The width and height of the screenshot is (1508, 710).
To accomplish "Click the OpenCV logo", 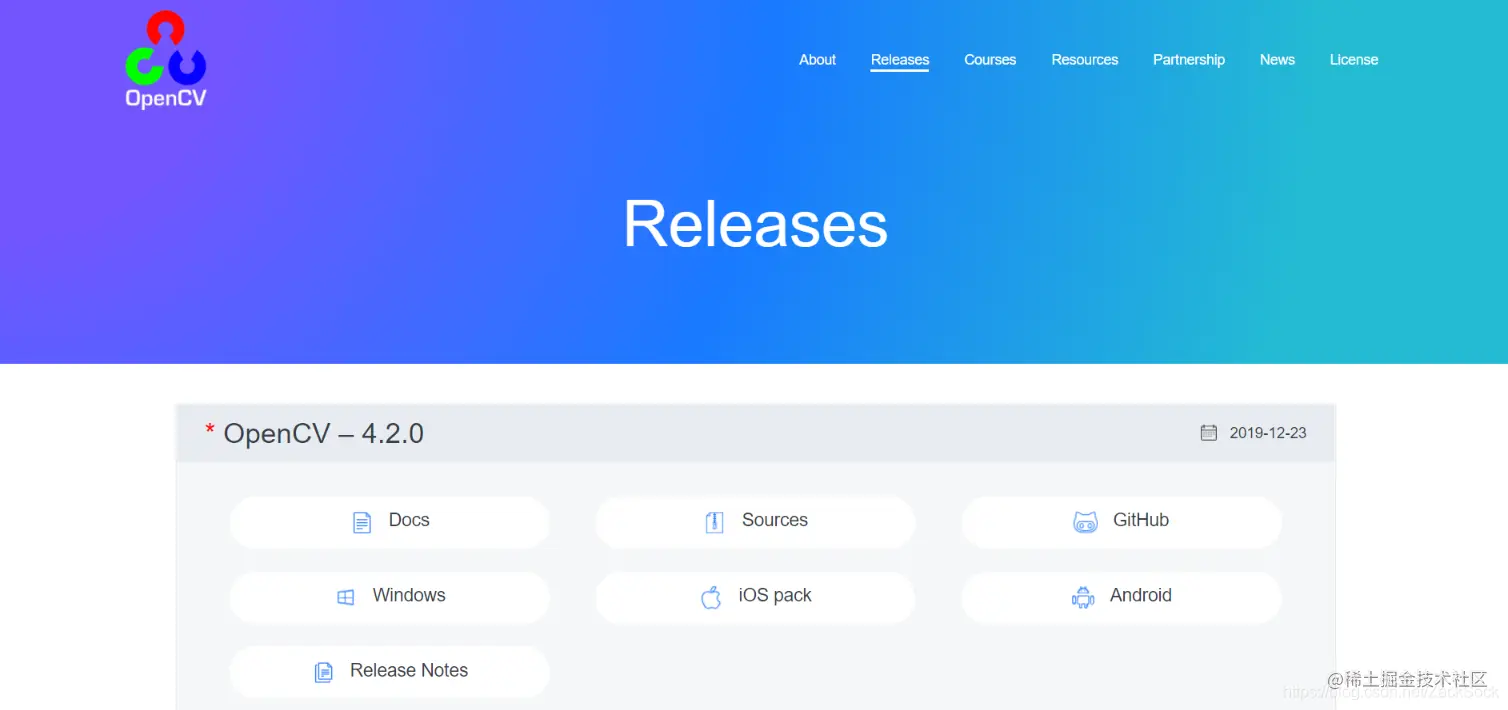I will tap(166, 60).
